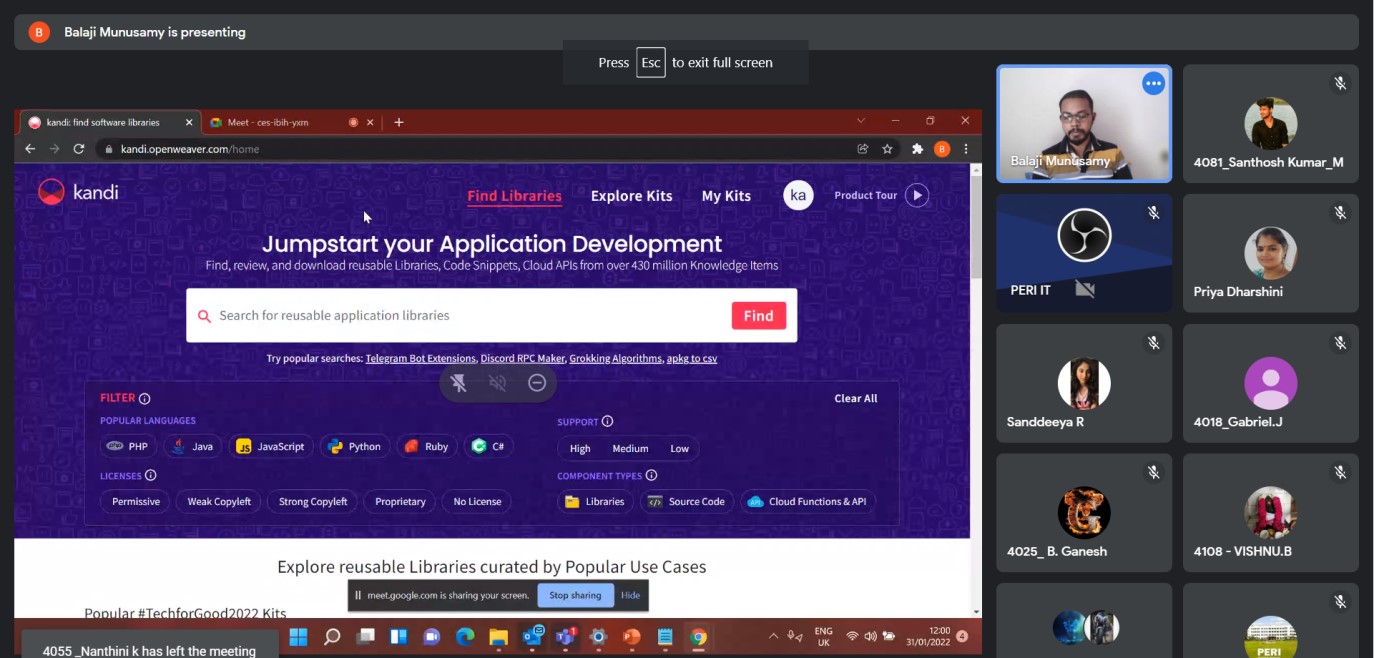The image size is (1379, 658).
Task: Click the Stop sharing button
Action: [x=575, y=595]
